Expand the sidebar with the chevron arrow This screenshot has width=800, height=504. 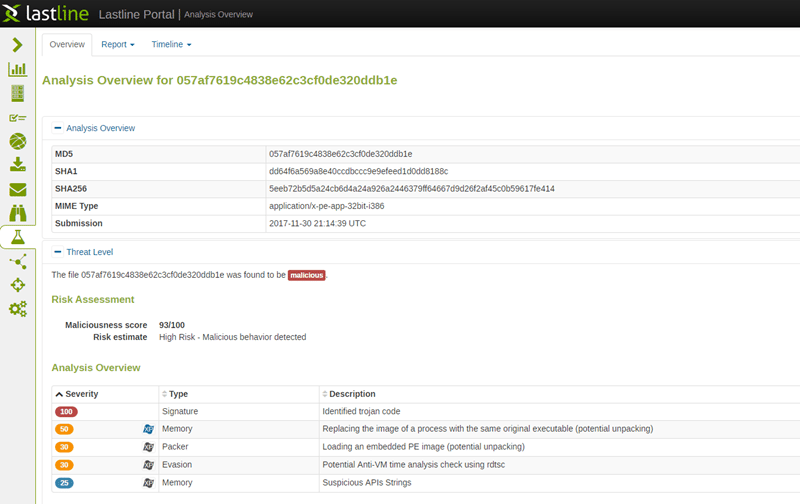[x=17, y=45]
